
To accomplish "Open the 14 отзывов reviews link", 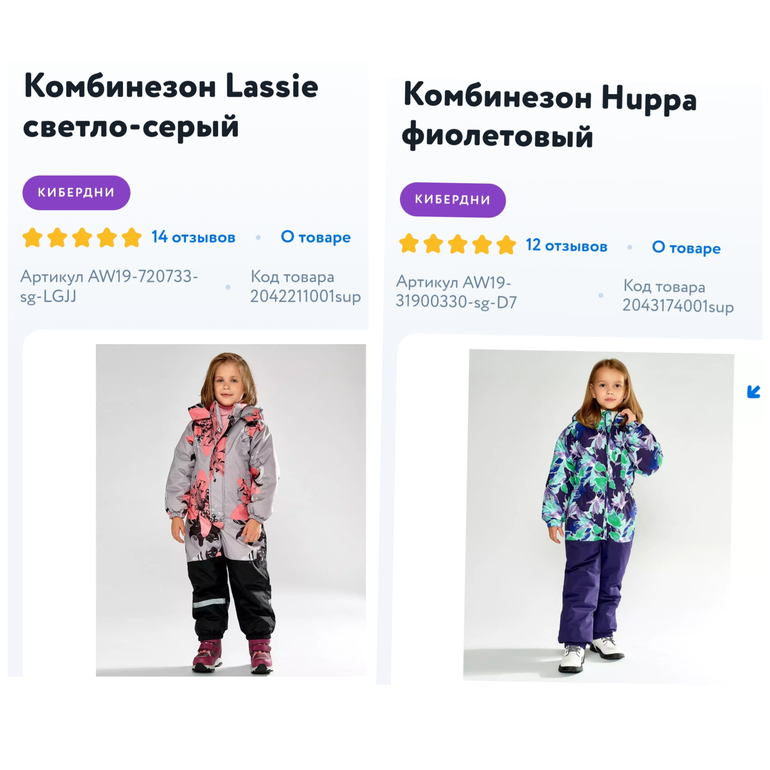I will 194,238.
